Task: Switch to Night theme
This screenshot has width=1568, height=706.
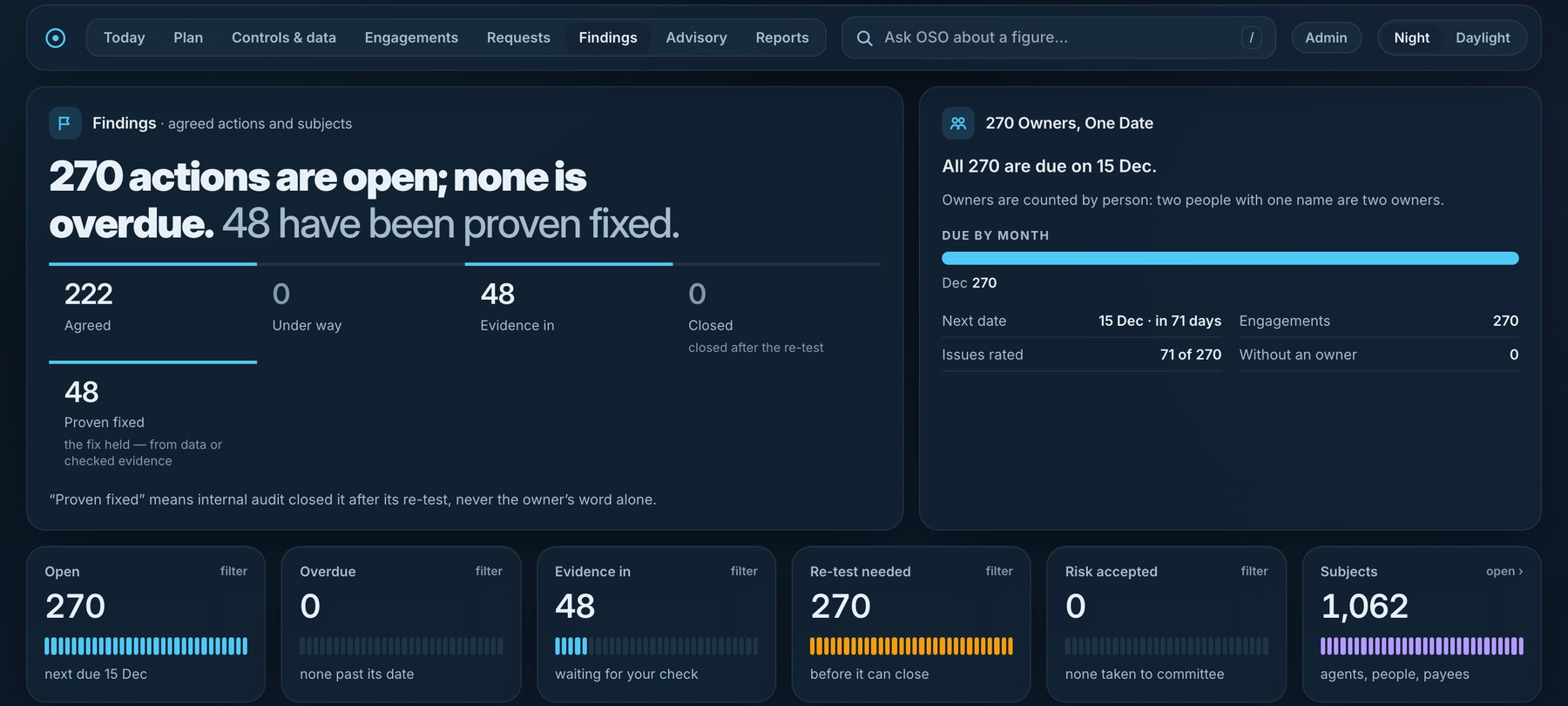Action: click(x=1411, y=37)
